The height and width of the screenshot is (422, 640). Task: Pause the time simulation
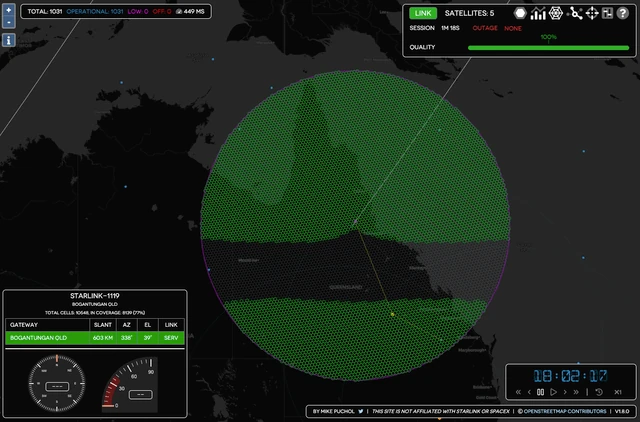[x=540, y=392]
